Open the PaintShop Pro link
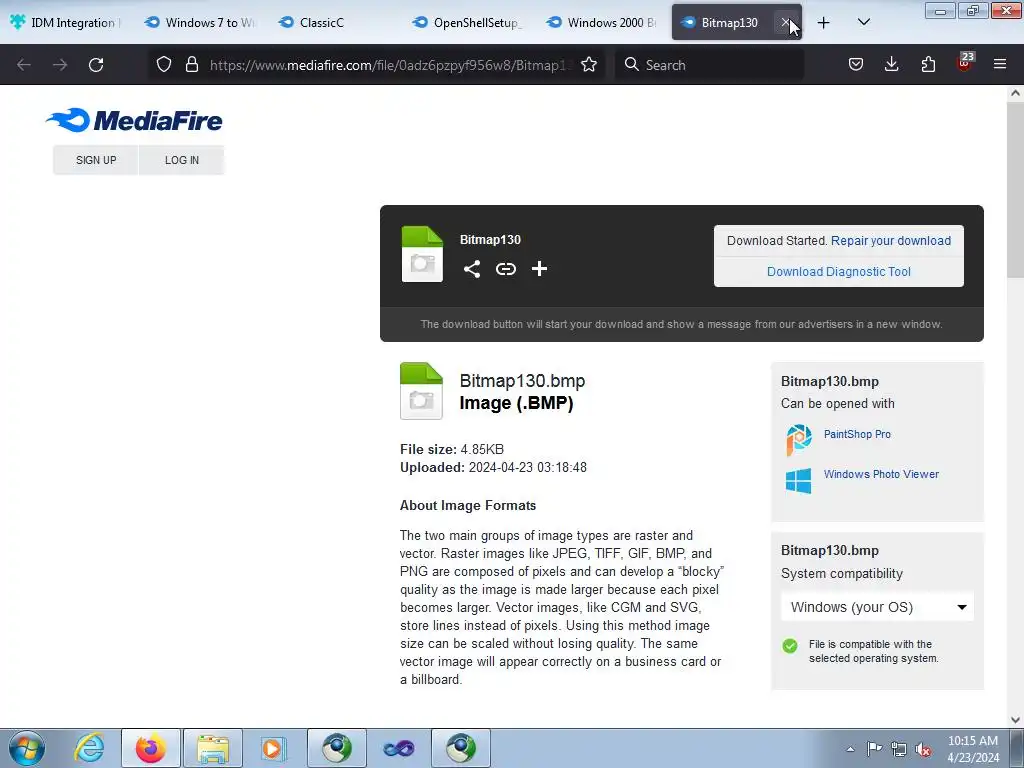This screenshot has width=1024, height=768. pyautogui.click(x=857, y=434)
